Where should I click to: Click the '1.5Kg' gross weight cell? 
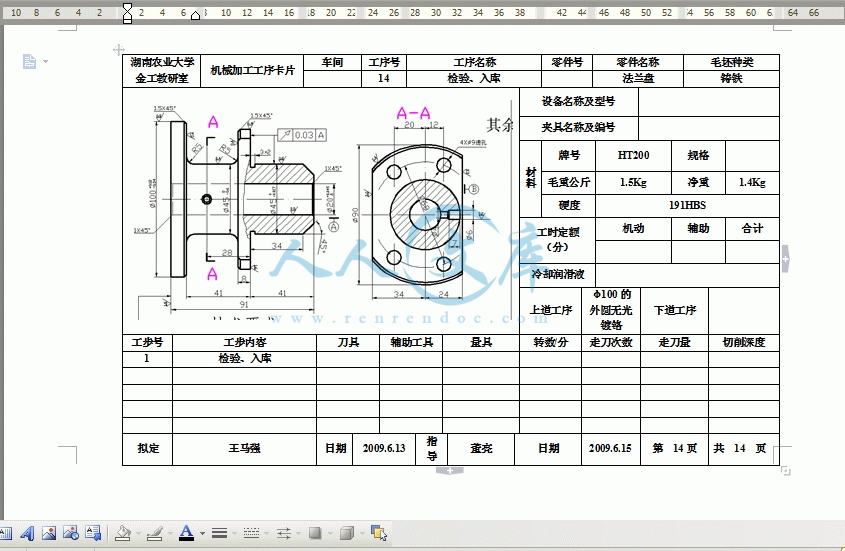pyautogui.click(x=633, y=183)
